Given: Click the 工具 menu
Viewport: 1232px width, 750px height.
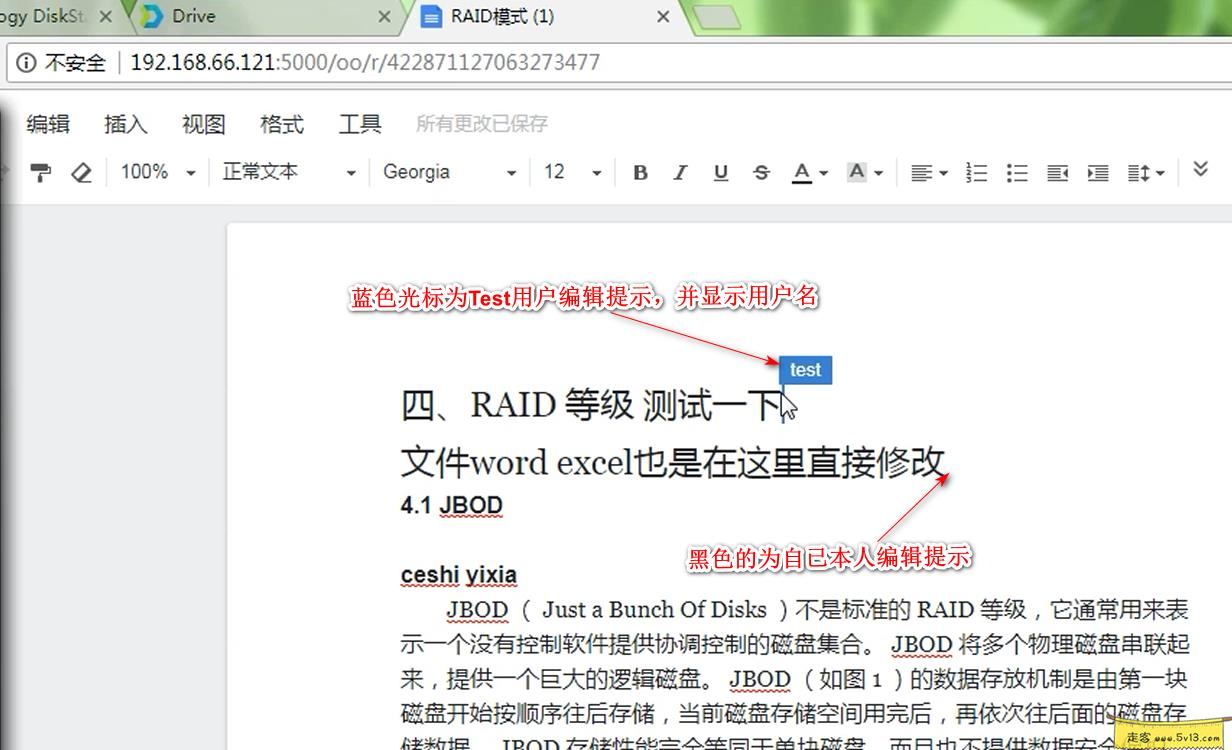Looking at the screenshot, I should pos(360,123).
